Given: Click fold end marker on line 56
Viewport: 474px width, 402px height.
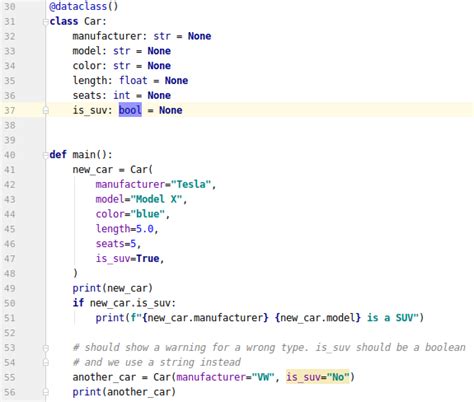Looking at the screenshot, I should (46, 392).
